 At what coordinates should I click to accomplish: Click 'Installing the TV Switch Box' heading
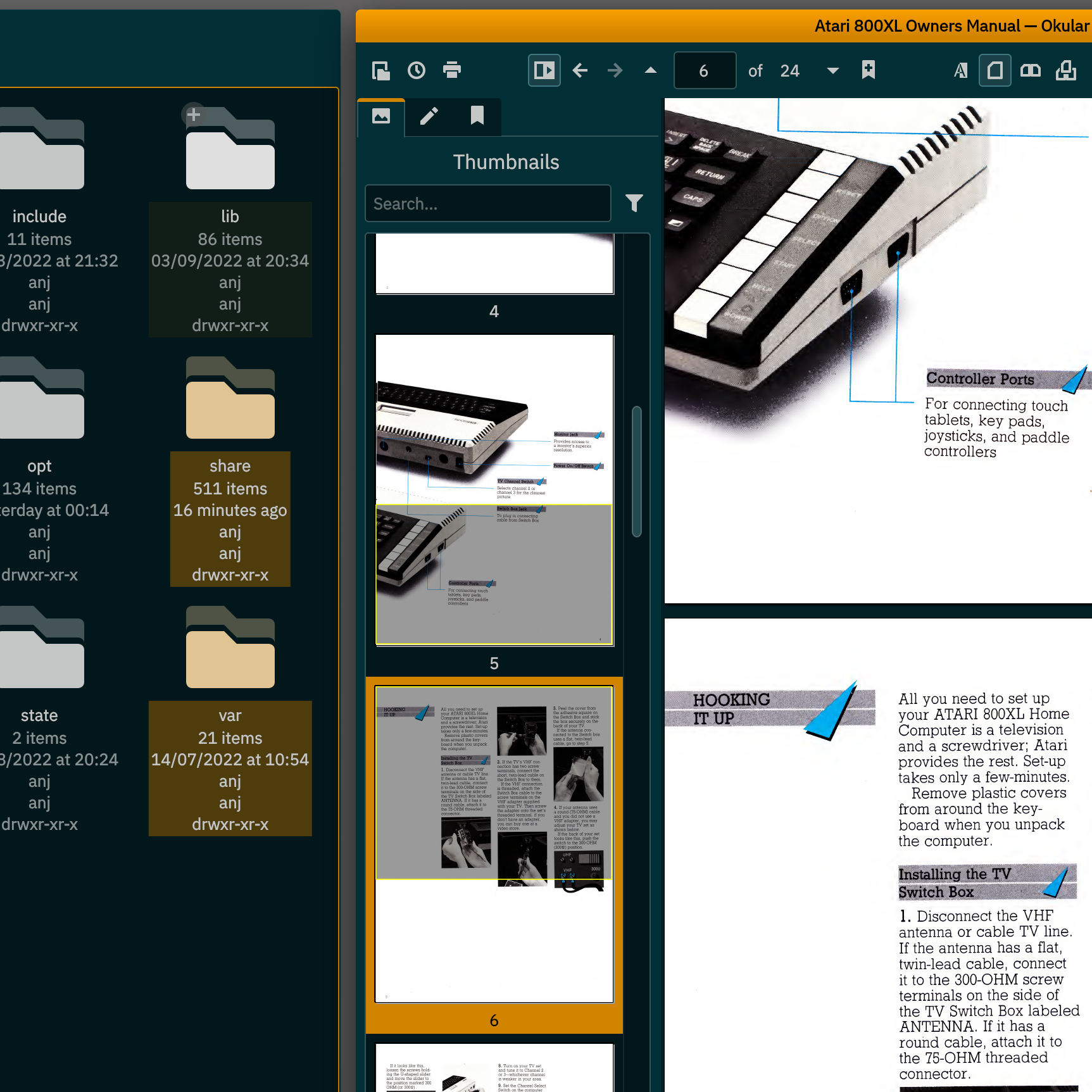pos(955,882)
